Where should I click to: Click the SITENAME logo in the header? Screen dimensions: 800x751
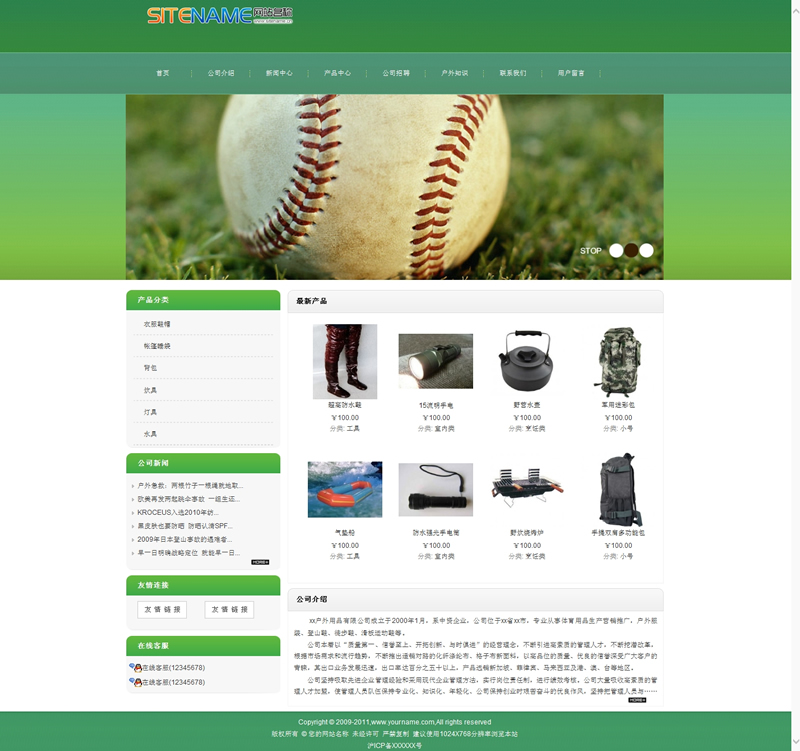219,16
